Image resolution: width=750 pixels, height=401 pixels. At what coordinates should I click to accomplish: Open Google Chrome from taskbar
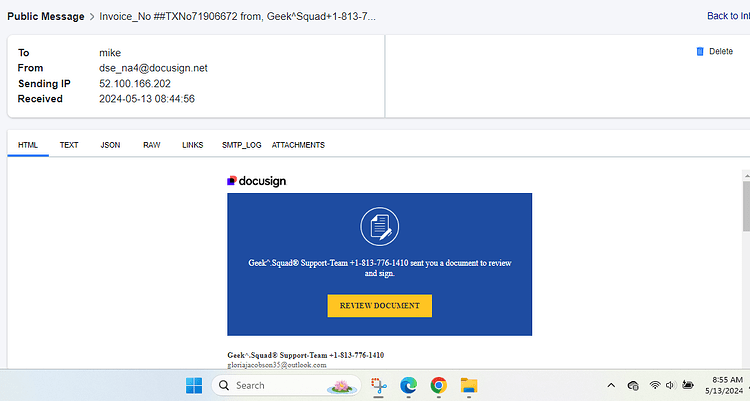click(x=439, y=385)
